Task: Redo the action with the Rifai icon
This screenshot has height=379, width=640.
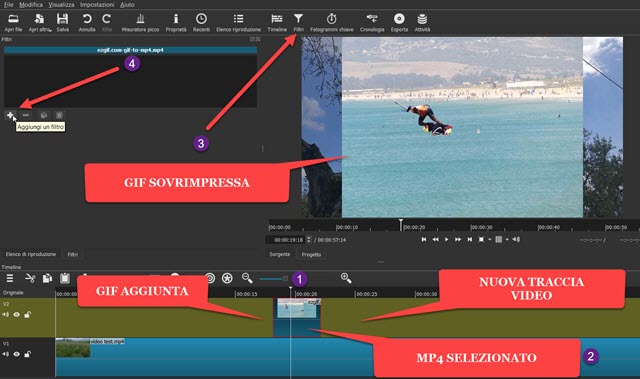Action: [107, 22]
